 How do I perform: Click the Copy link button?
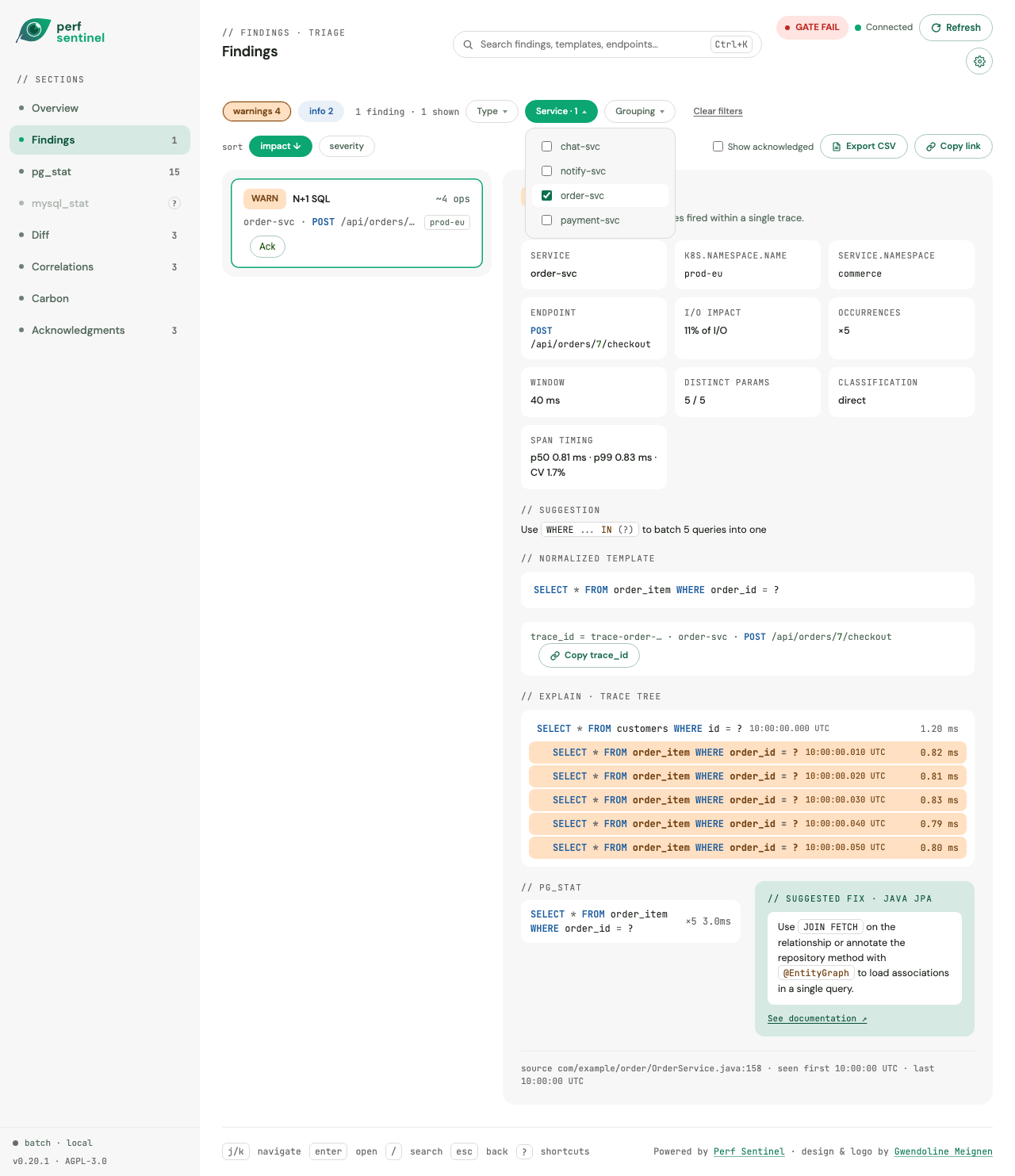(953, 146)
